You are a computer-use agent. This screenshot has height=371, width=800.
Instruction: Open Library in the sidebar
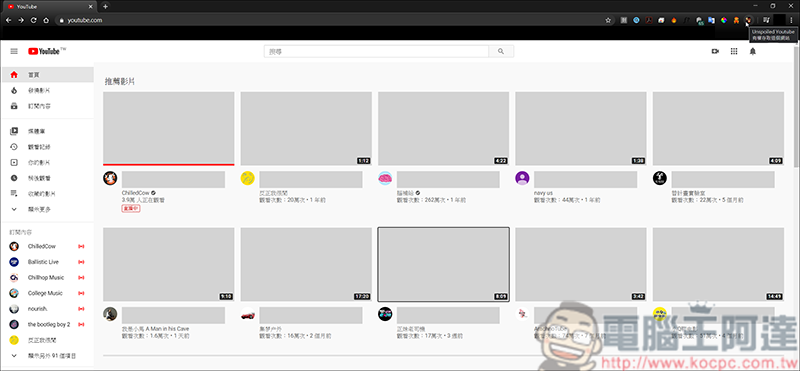click(47, 131)
